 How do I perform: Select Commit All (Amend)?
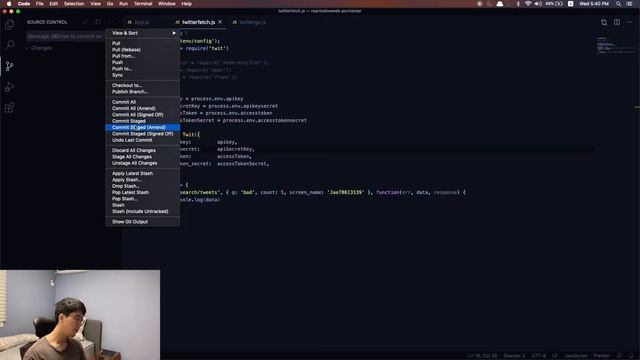[x=142, y=109]
